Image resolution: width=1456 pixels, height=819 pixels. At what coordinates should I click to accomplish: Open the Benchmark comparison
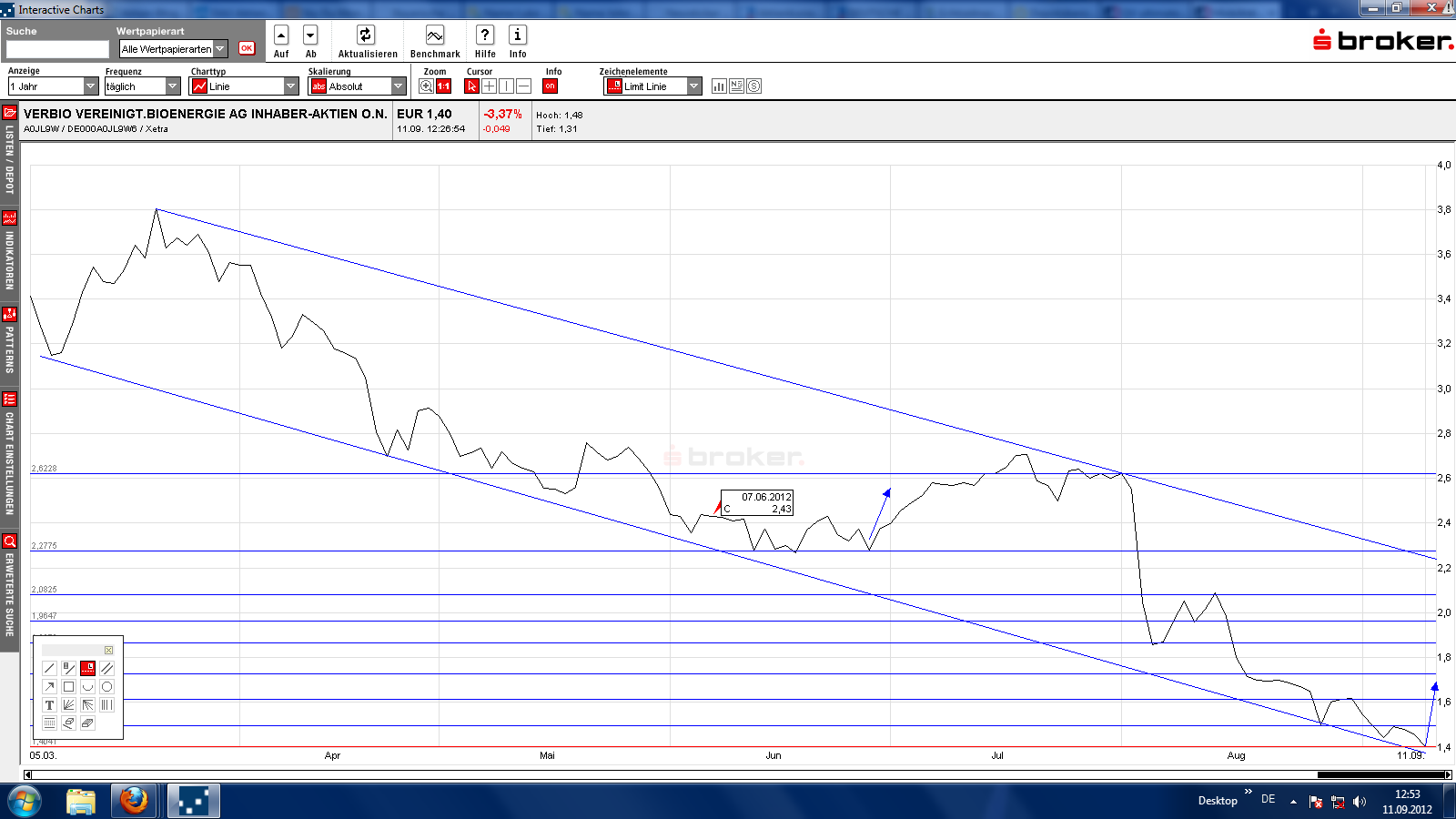pos(435,35)
